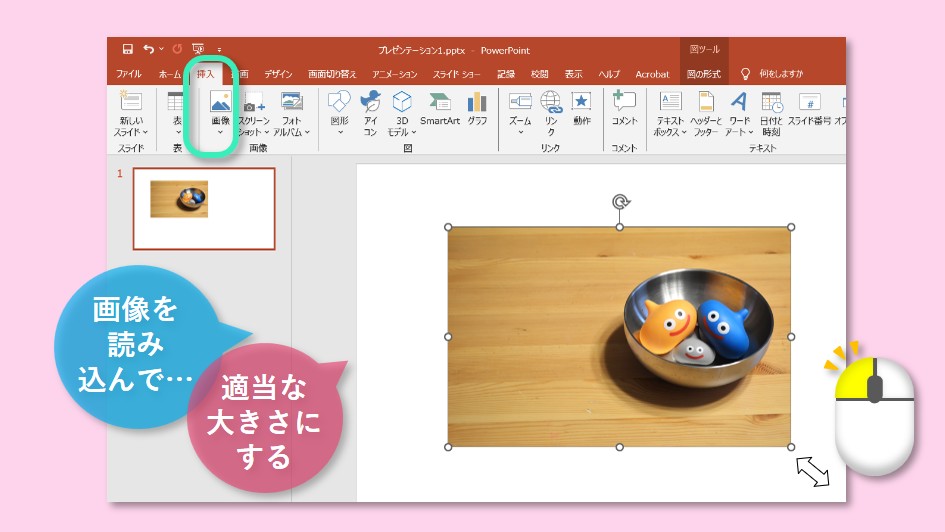Open the 図形 shapes gallery
This screenshot has height=532, width=945.
pos(339,114)
